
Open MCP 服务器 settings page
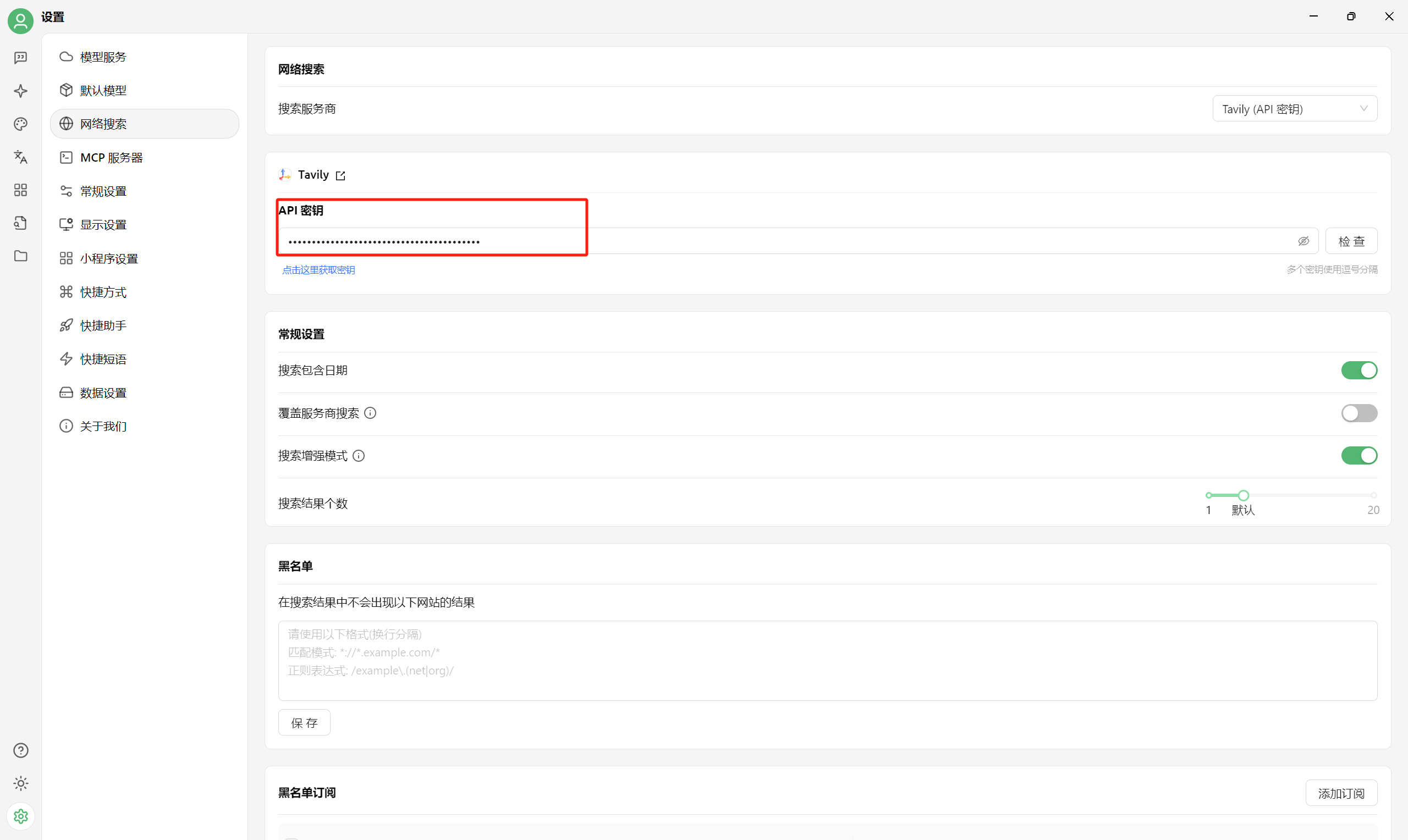click(x=111, y=158)
